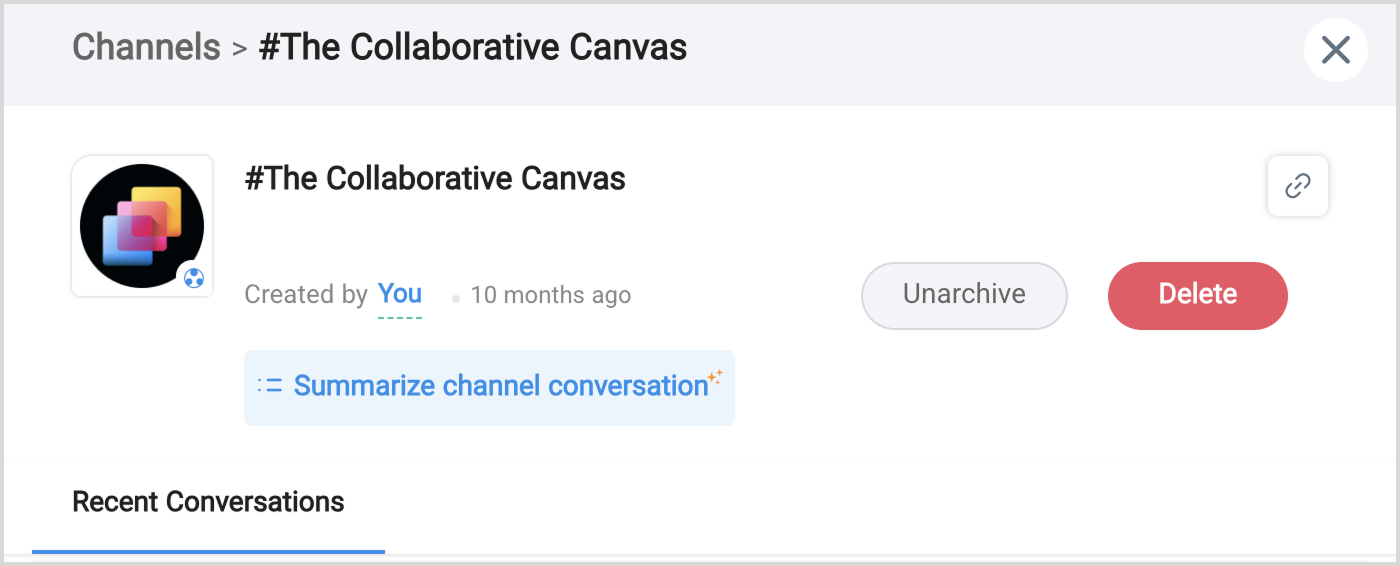This screenshot has width=1400, height=566.
Task: Open the Collaborative Canvas channel avatar
Action: 141,225
